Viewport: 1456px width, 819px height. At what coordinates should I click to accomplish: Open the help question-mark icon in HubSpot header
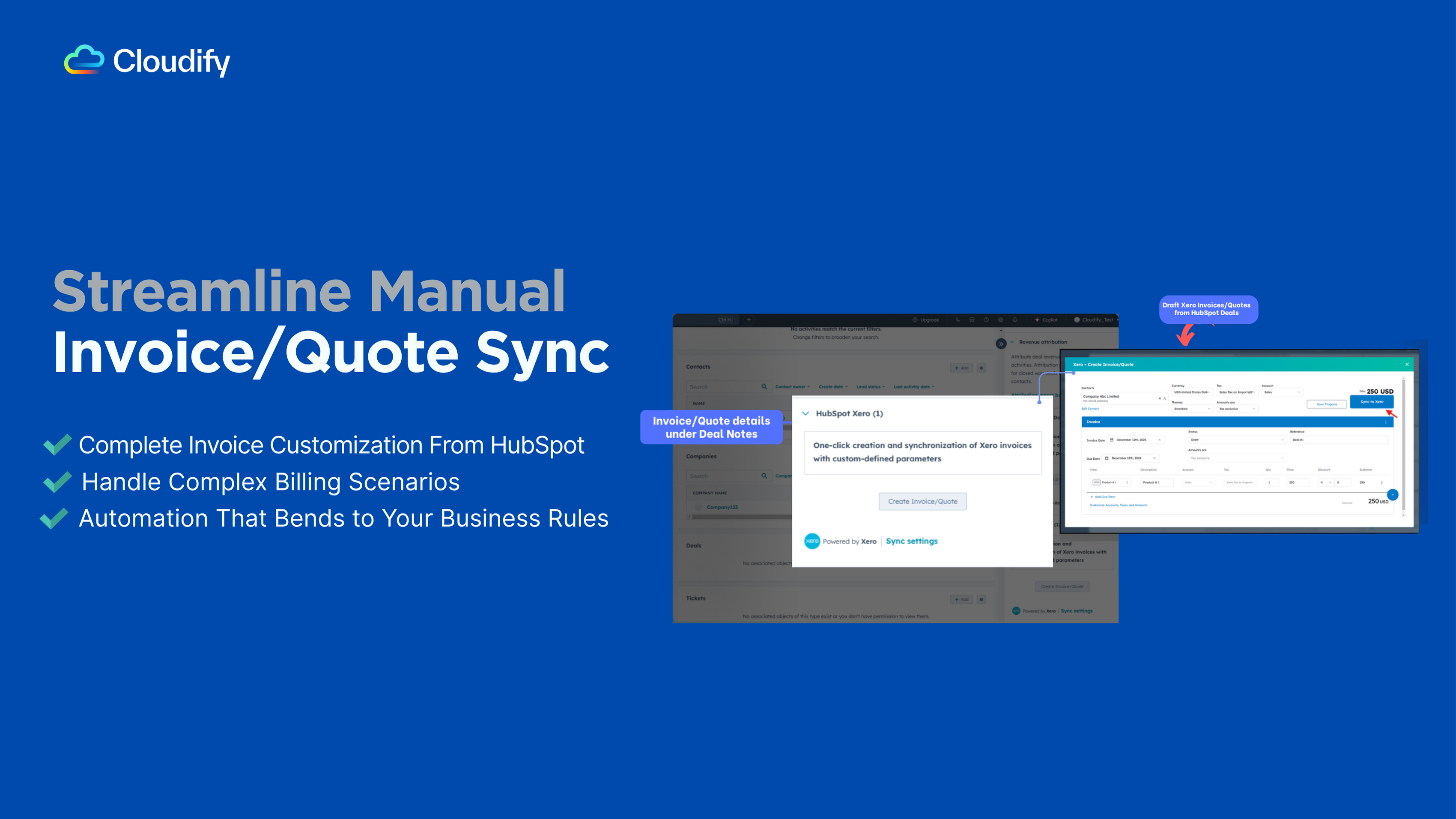[986, 320]
